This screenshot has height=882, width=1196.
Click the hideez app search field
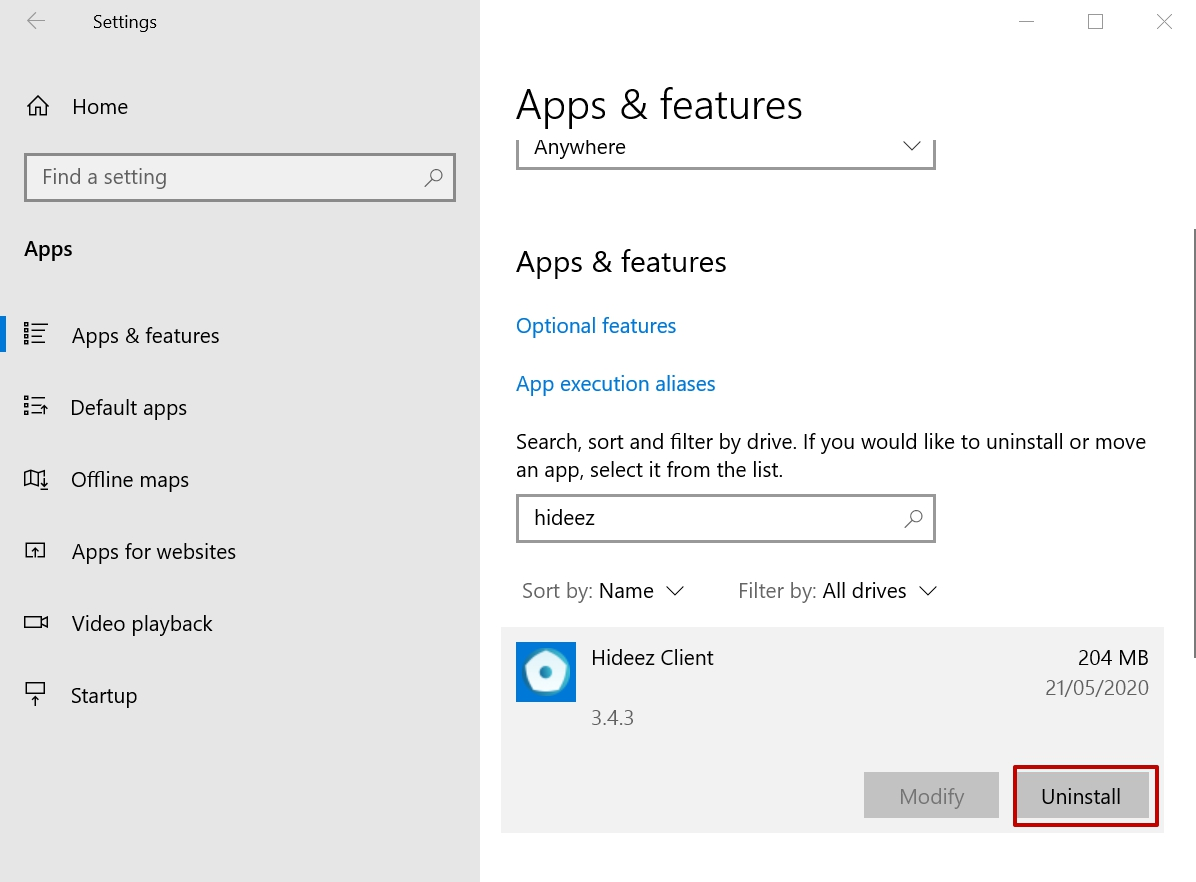point(710,518)
